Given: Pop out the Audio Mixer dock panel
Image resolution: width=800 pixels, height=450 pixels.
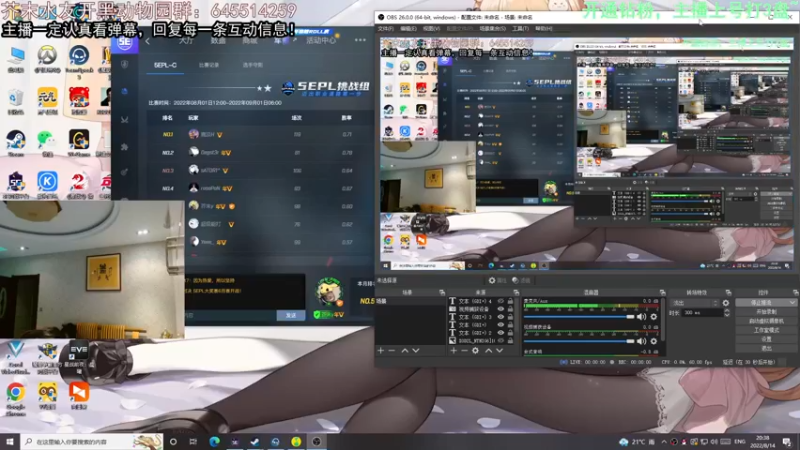Looking at the screenshot, I should tap(662, 292).
